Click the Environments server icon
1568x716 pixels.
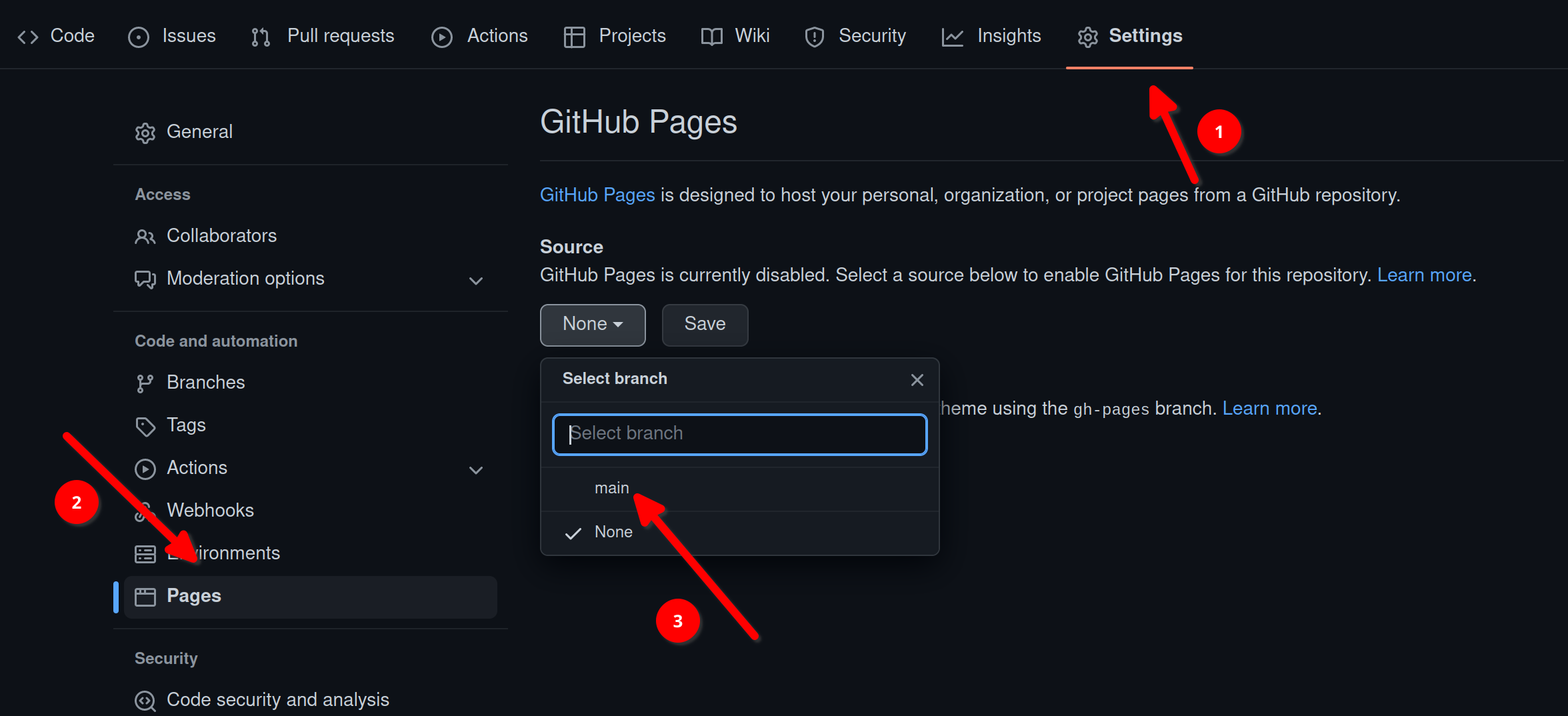145,555
